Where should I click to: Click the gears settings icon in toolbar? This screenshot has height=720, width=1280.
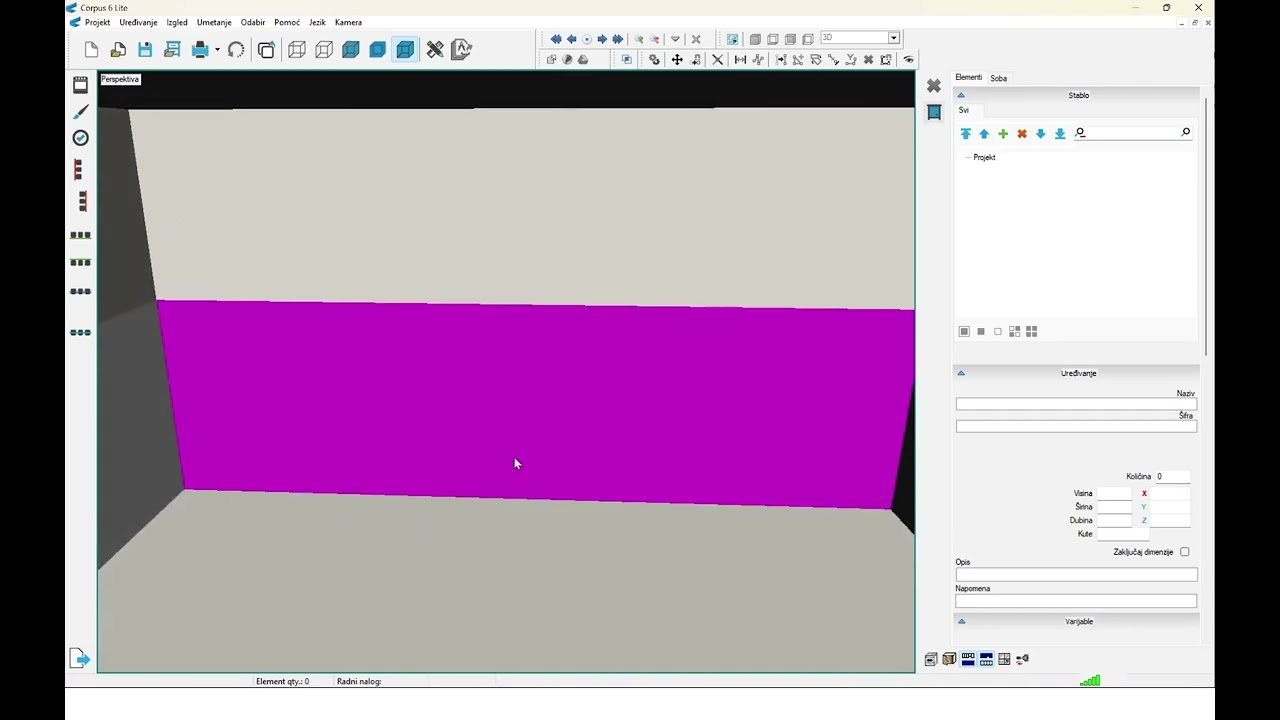point(654,60)
